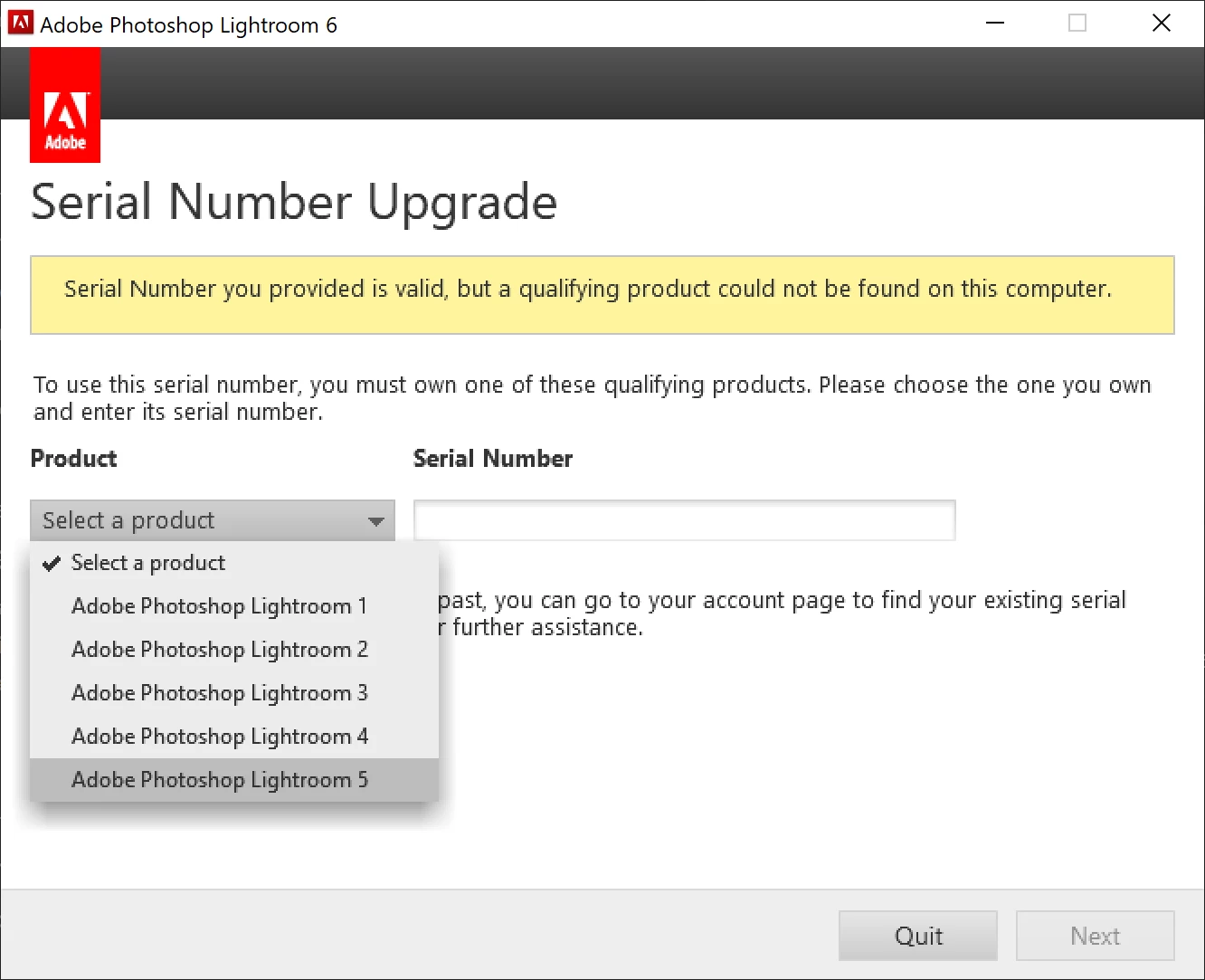
Task: Close the Lightroom 6 installer window
Action: (x=1162, y=24)
